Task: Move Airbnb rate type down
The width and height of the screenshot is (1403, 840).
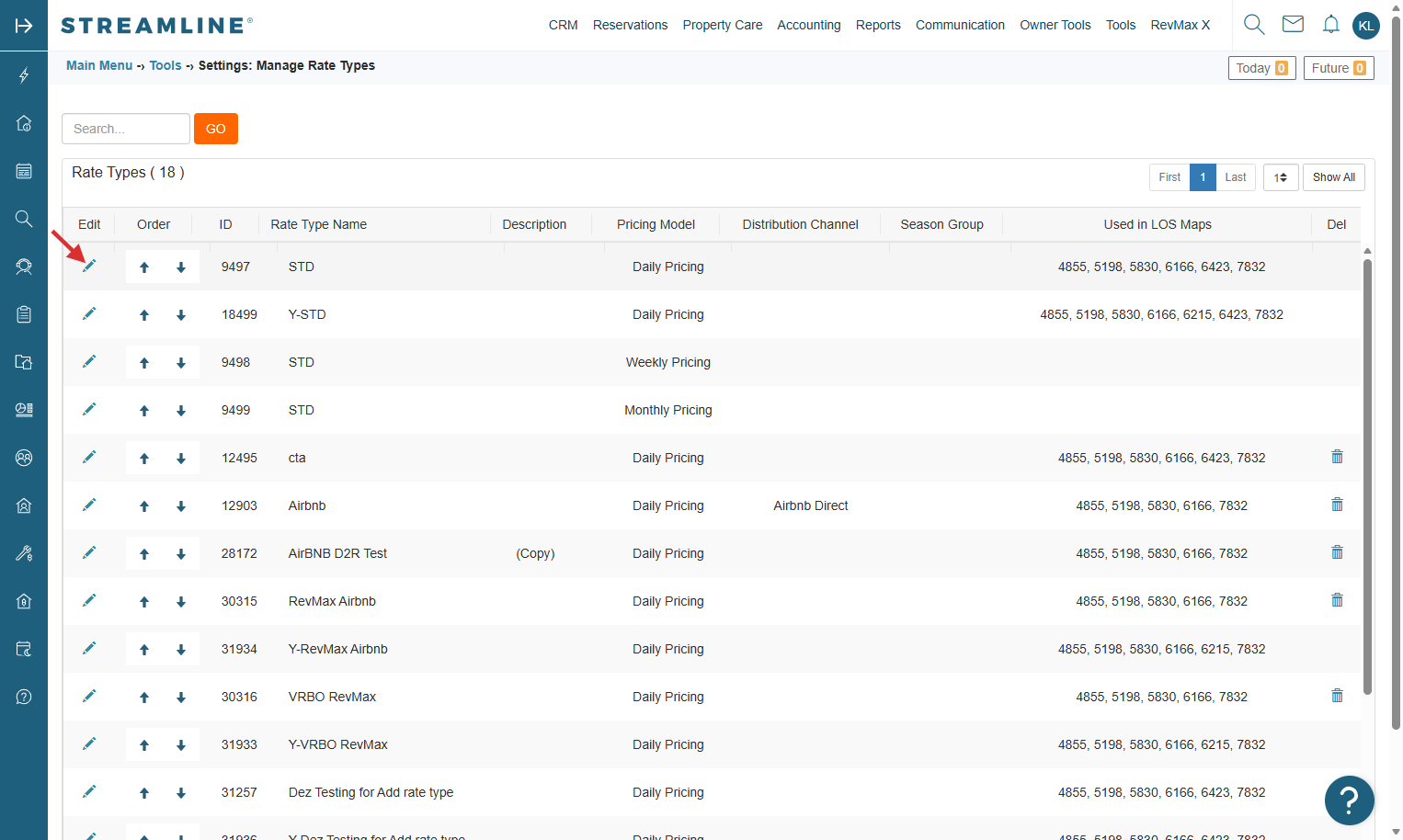Action: [181, 506]
